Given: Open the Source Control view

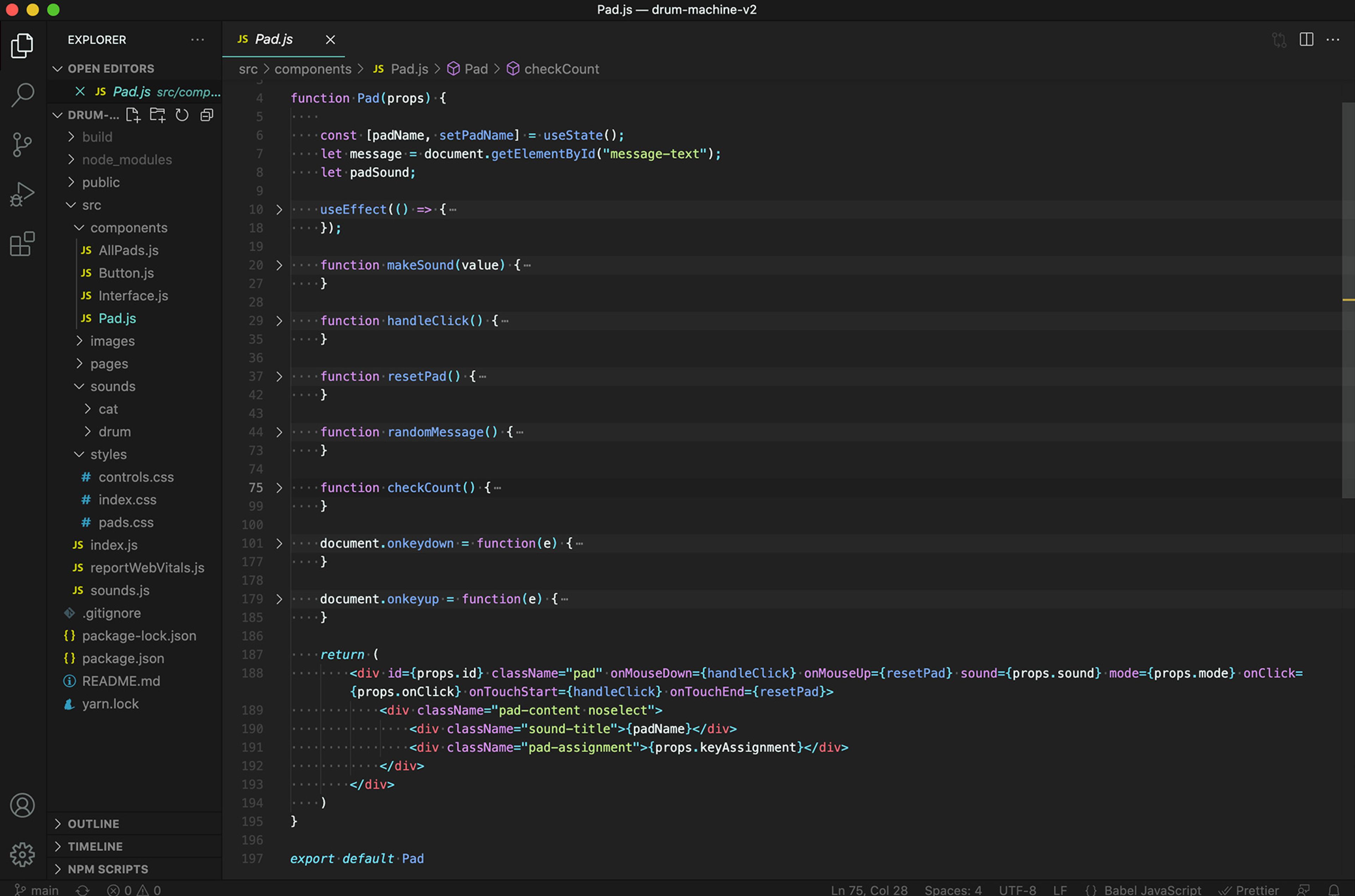Looking at the screenshot, I should tap(22, 145).
